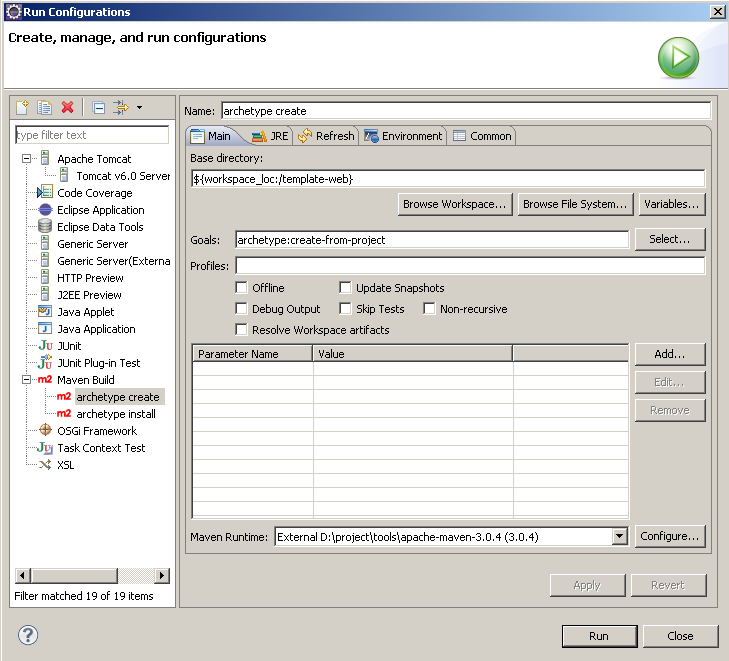Click the Tomcat v6.0 Server icon
This screenshot has height=661, width=729.
tap(64, 175)
